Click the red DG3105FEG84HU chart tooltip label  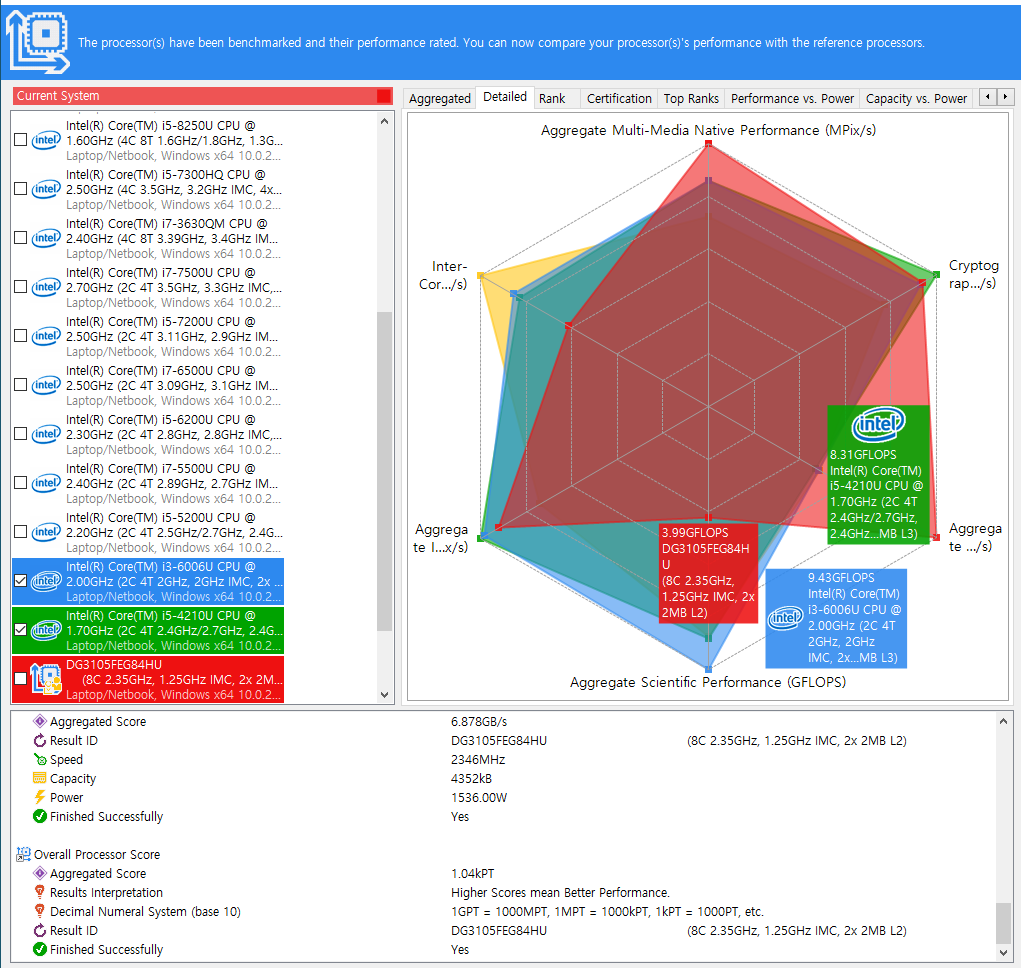pyautogui.click(x=707, y=572)
